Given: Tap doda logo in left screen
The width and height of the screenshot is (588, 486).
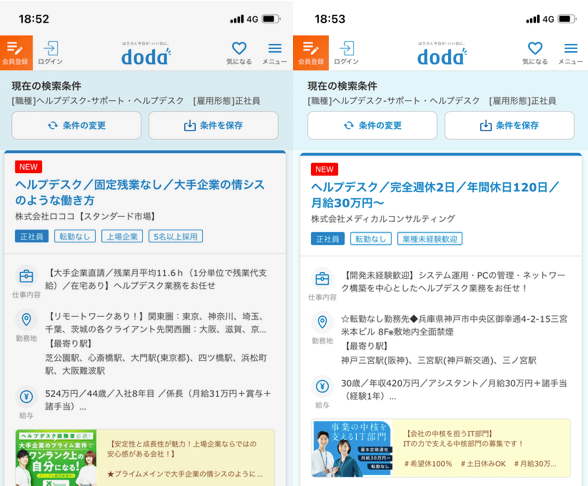Looking at the screenshot, I should click(x=146, y=54).
